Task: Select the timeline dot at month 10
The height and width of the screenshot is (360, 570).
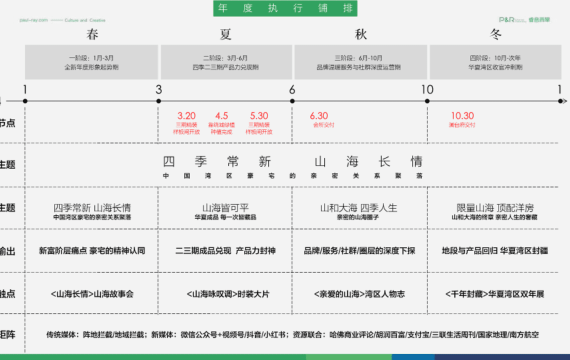Action: click(427, 101)
